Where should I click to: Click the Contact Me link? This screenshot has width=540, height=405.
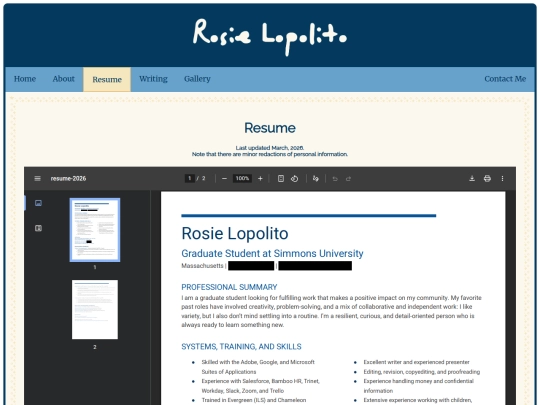[505, 79]
